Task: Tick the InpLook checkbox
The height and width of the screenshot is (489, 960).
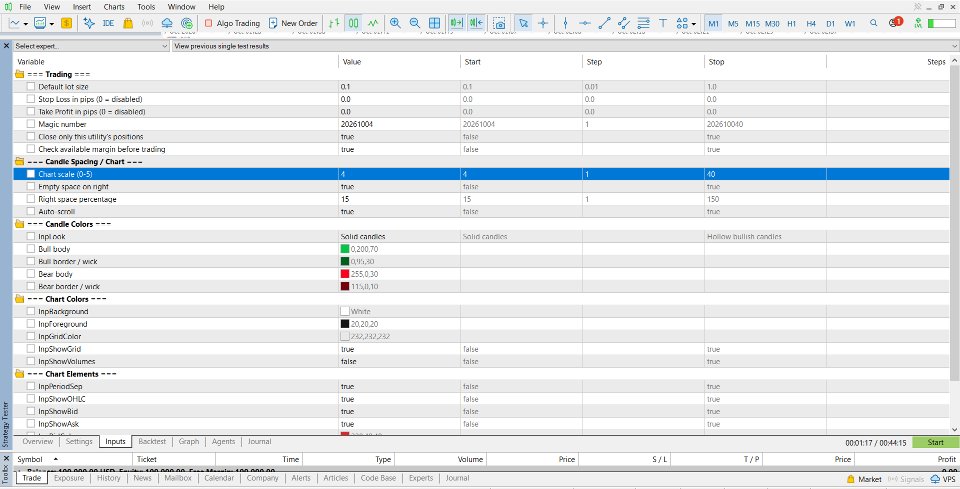Action: coord(31,237)
